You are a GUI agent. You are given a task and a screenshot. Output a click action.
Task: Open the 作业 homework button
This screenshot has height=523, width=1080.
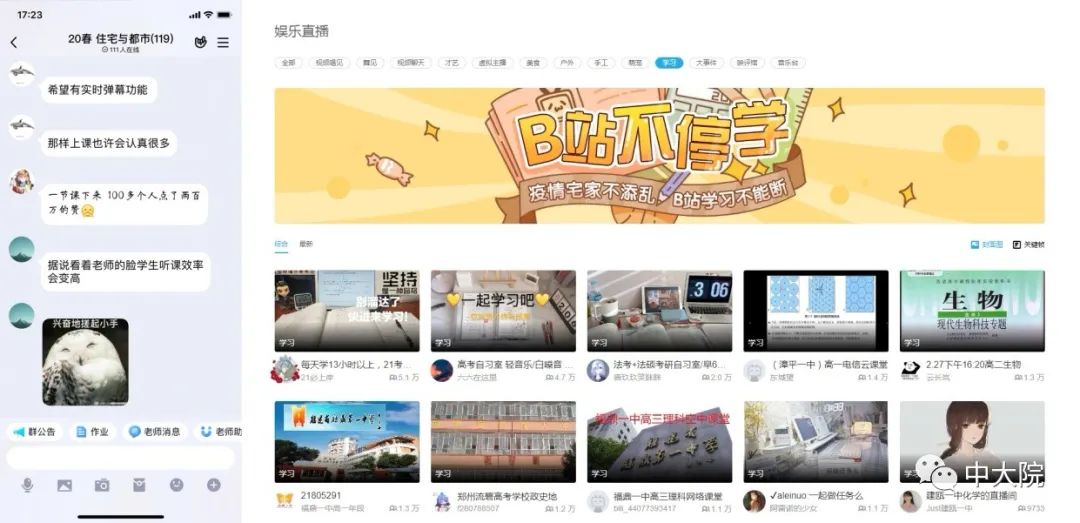coord(93,432)
